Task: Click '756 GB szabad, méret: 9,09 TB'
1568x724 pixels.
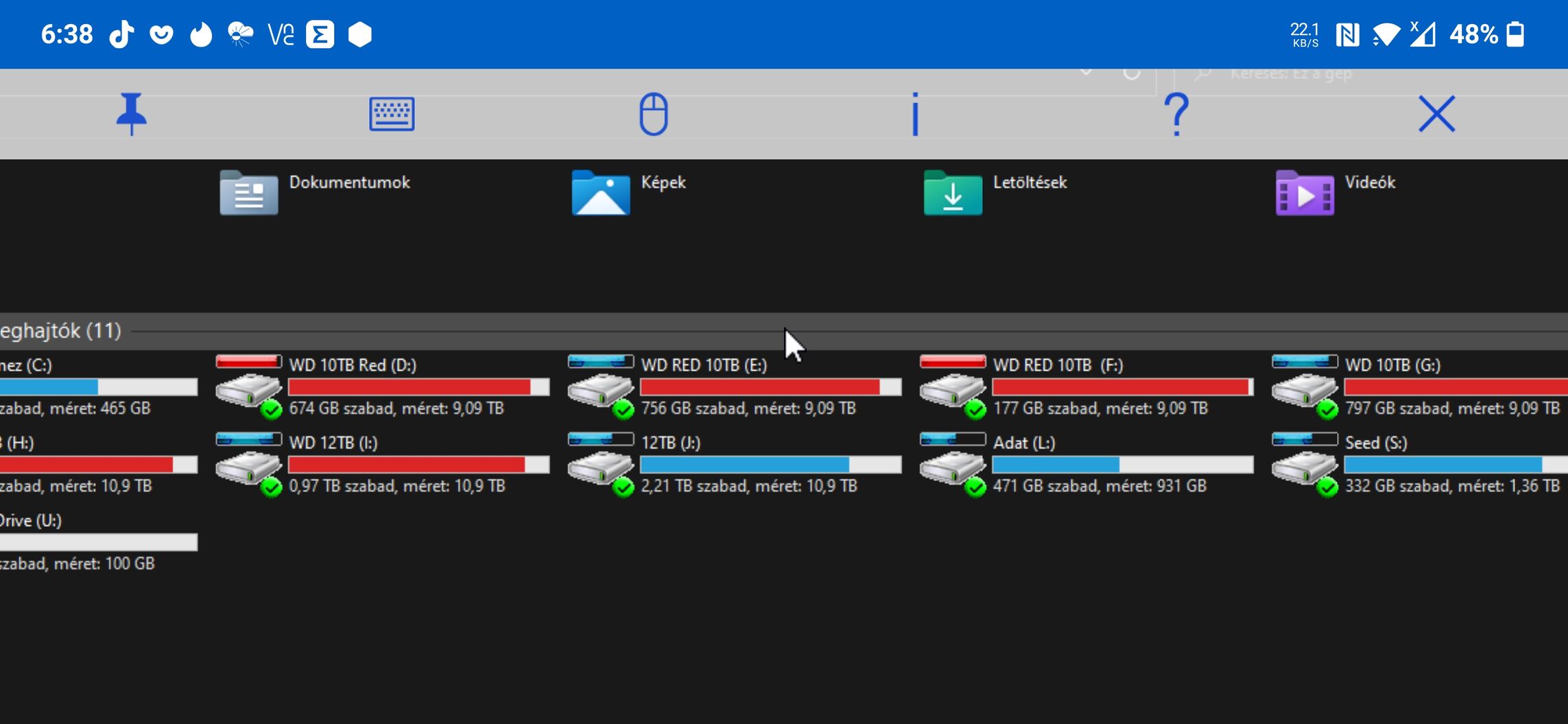Action: (x=748, y=408)
